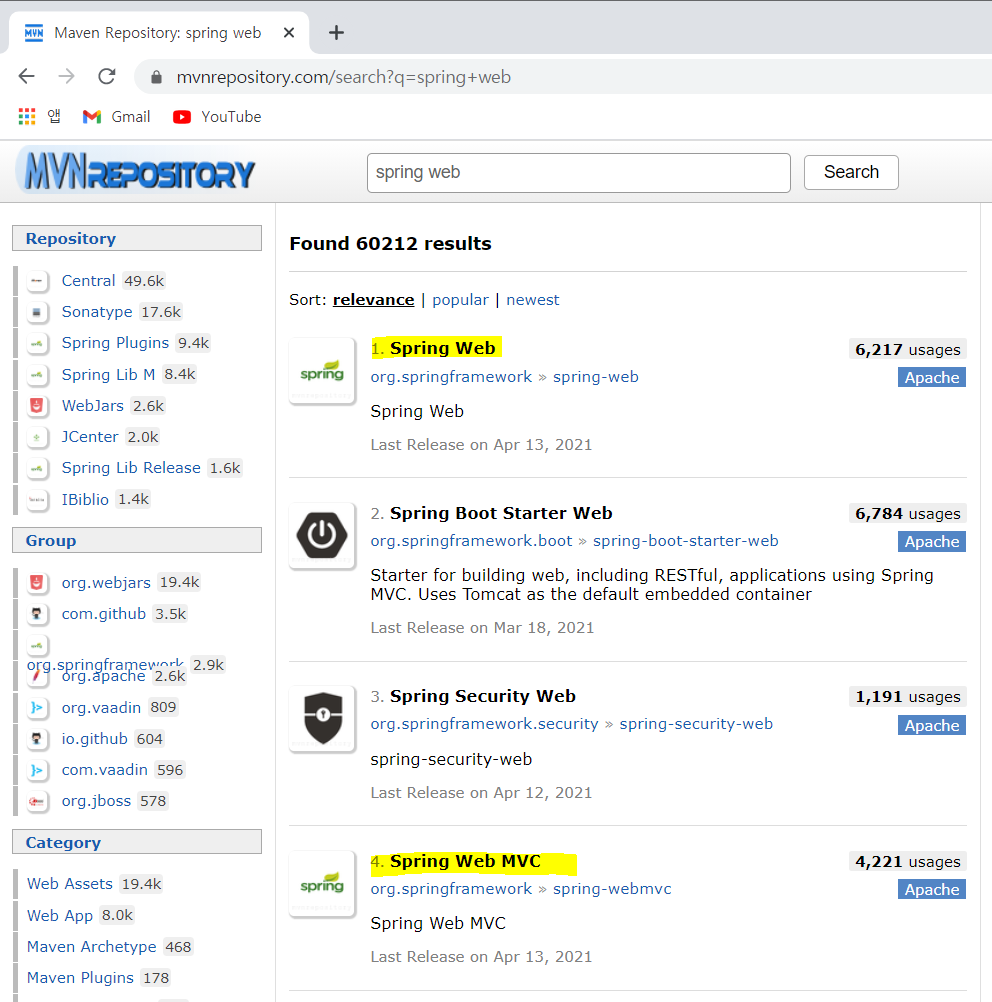Close the Maven Repository tab
Viewport: 992px width, 1002px height.
click(x=289, y=33)
